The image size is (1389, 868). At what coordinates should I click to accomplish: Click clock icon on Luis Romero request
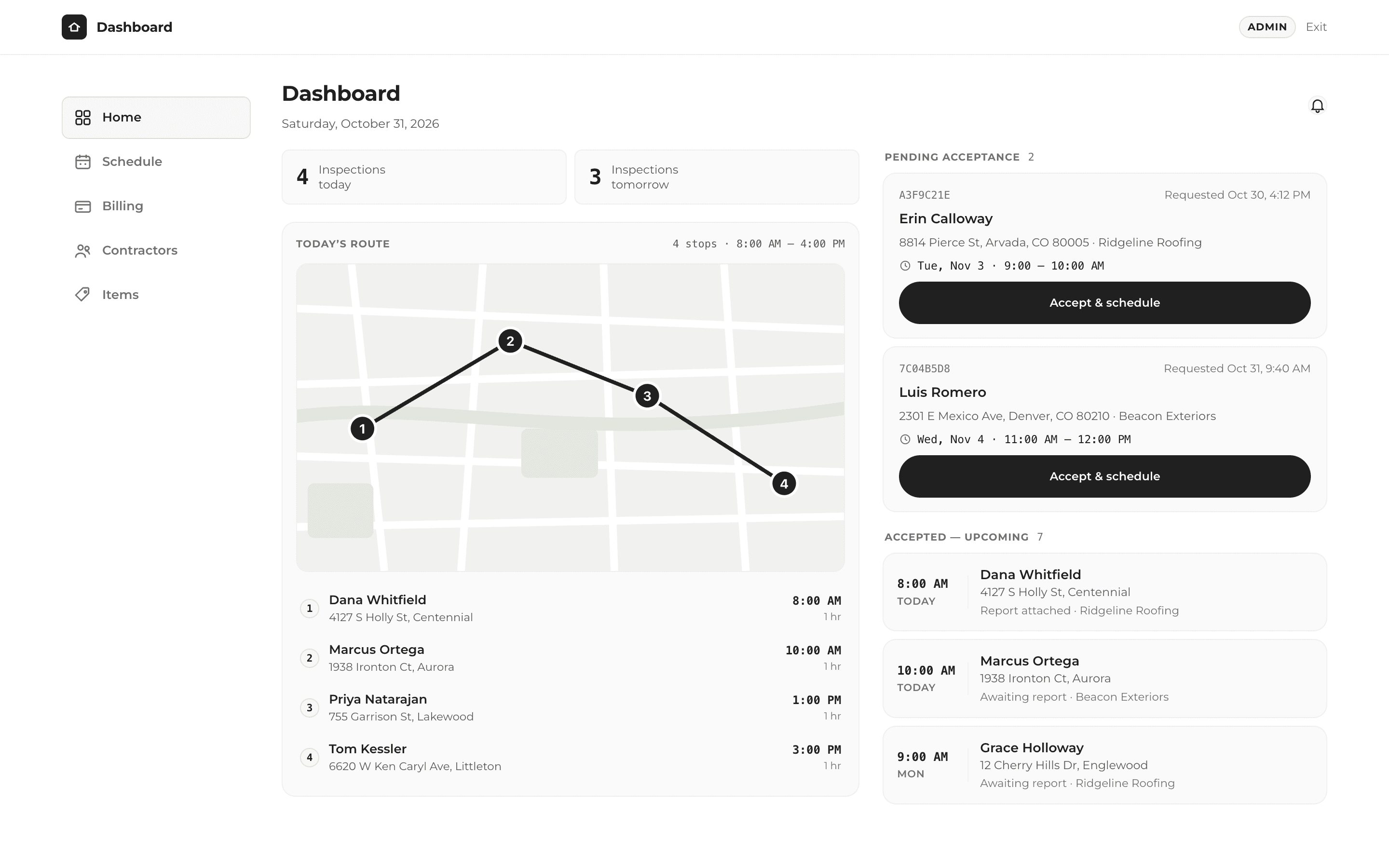click(x=905, y=439)
